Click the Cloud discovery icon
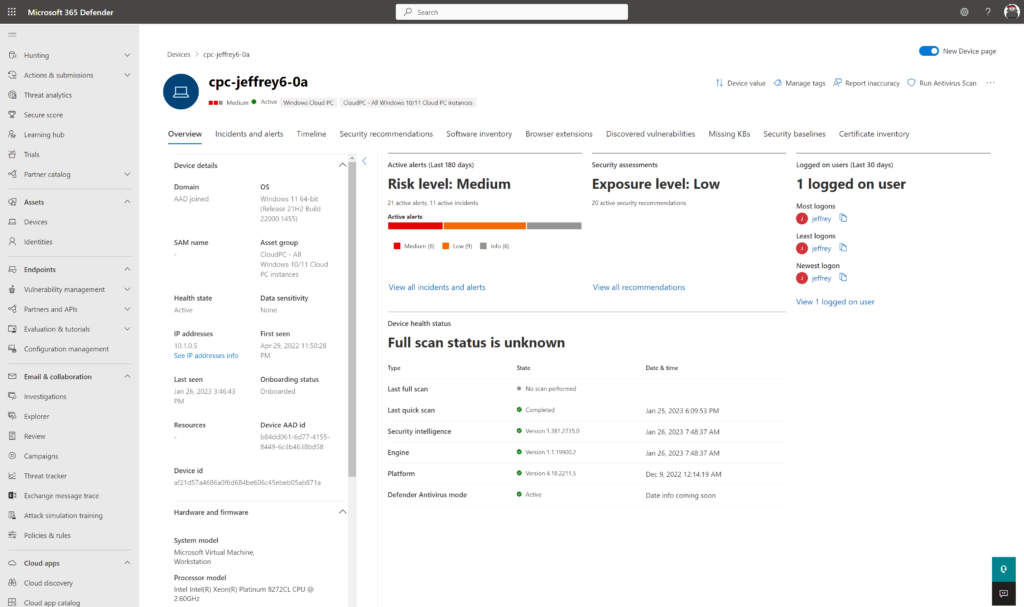The width and height of the screenshot is (1024, 607). [12, 582]
